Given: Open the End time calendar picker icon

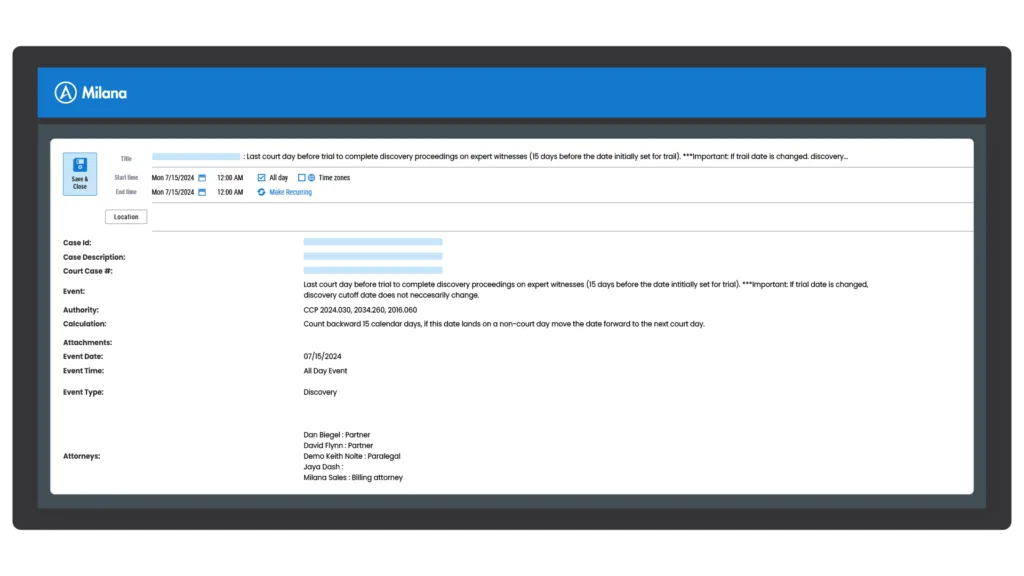Looking at the screenshot, I should point(202,192).
